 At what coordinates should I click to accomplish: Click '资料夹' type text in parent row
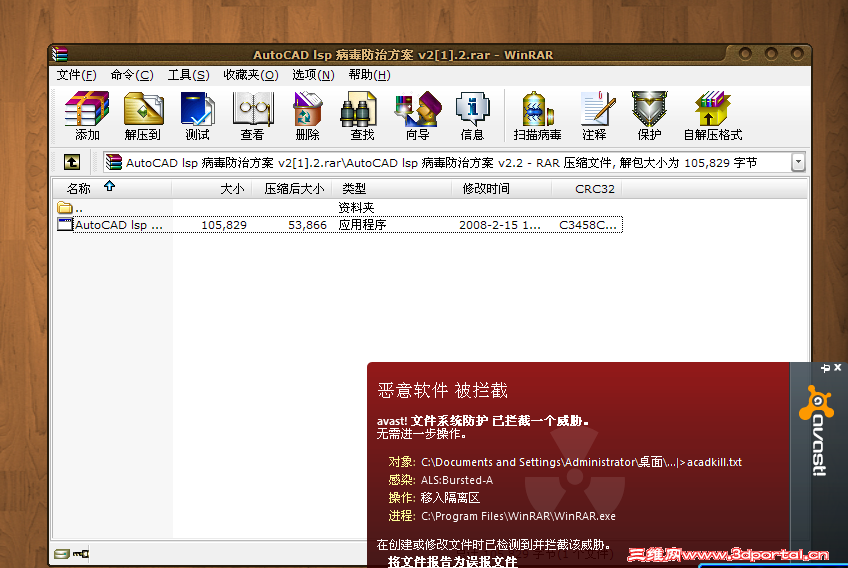coord(356,207)
